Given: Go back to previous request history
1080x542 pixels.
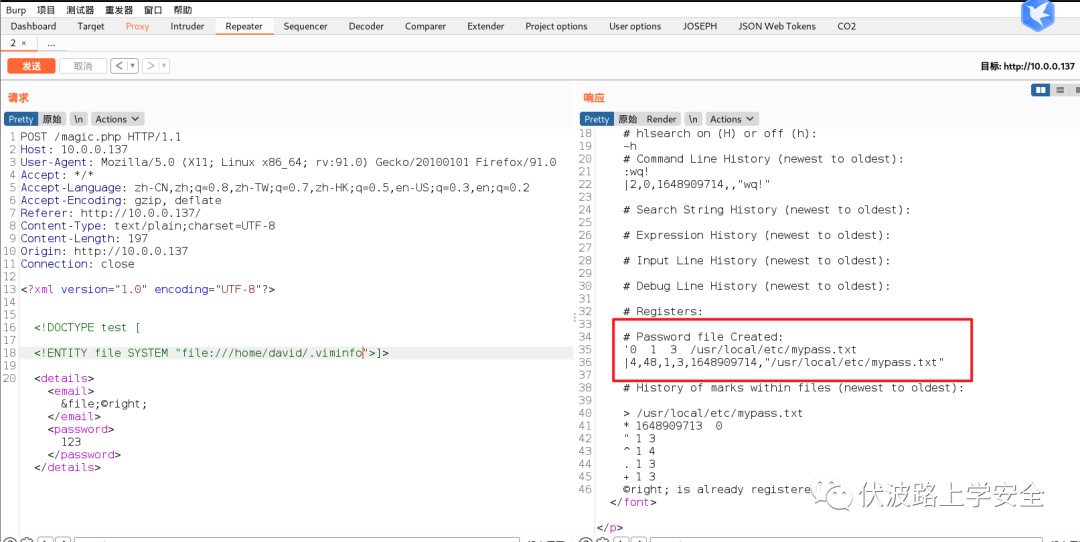Looking at the screenshot, I should [x=118, y=66].
